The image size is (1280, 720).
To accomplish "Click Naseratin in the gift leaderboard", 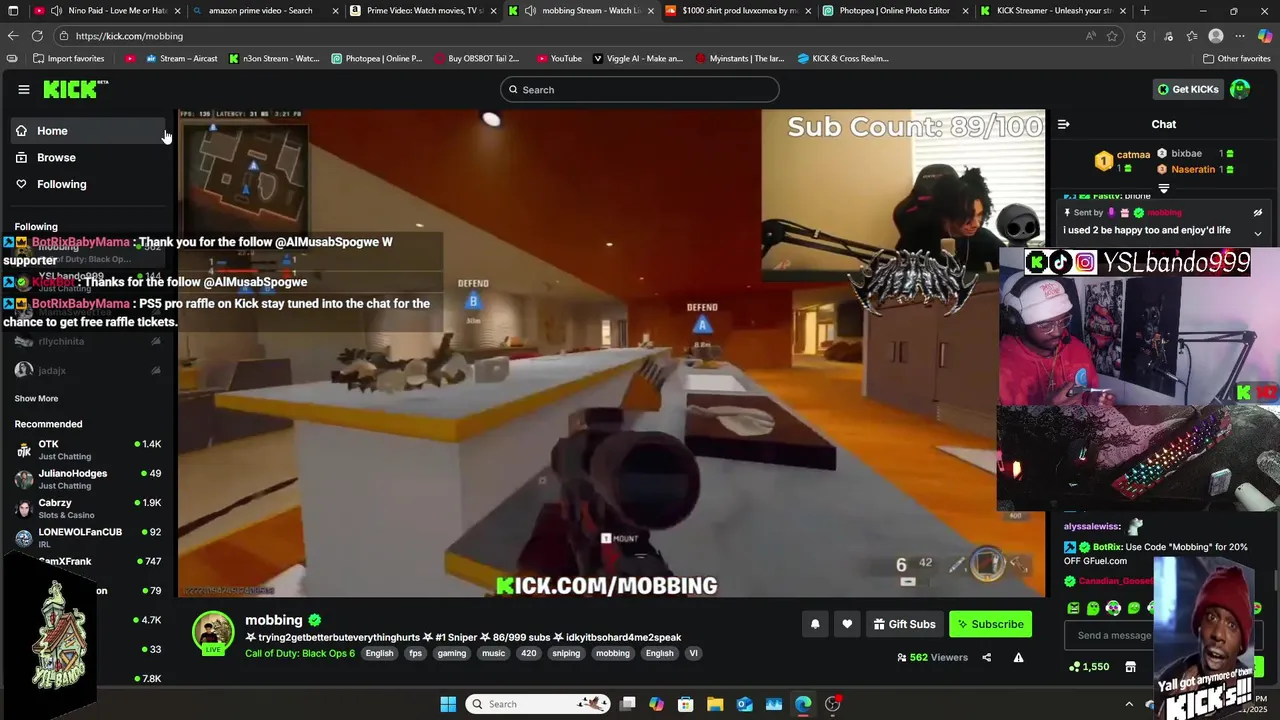I will pos(1193,169).
